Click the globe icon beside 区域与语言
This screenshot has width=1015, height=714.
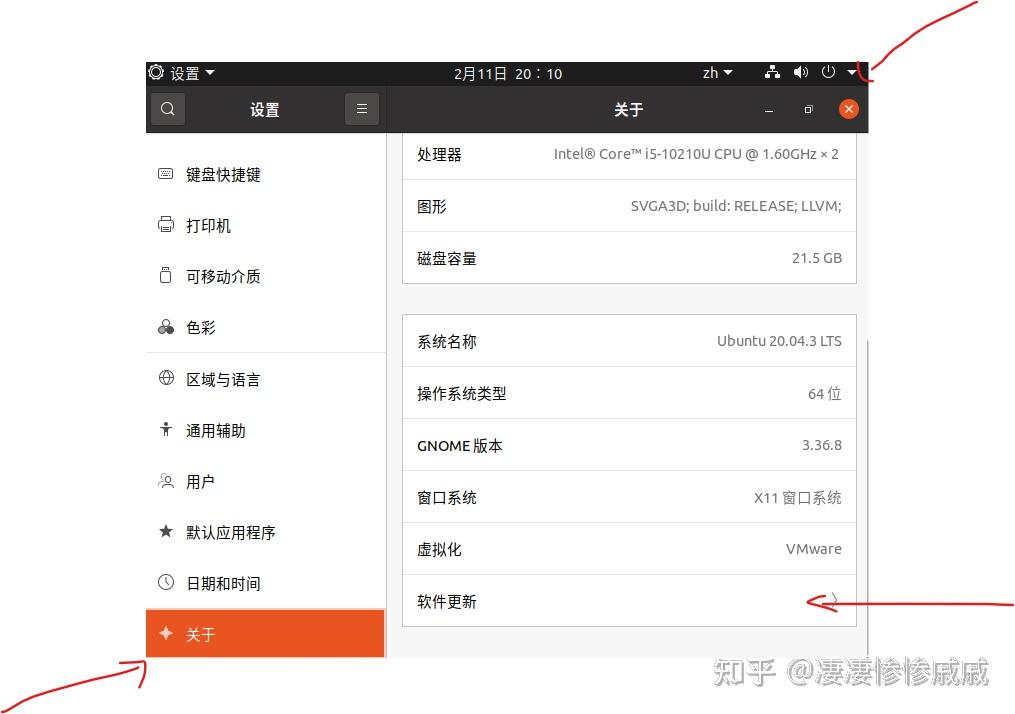[x=165, y=377]
